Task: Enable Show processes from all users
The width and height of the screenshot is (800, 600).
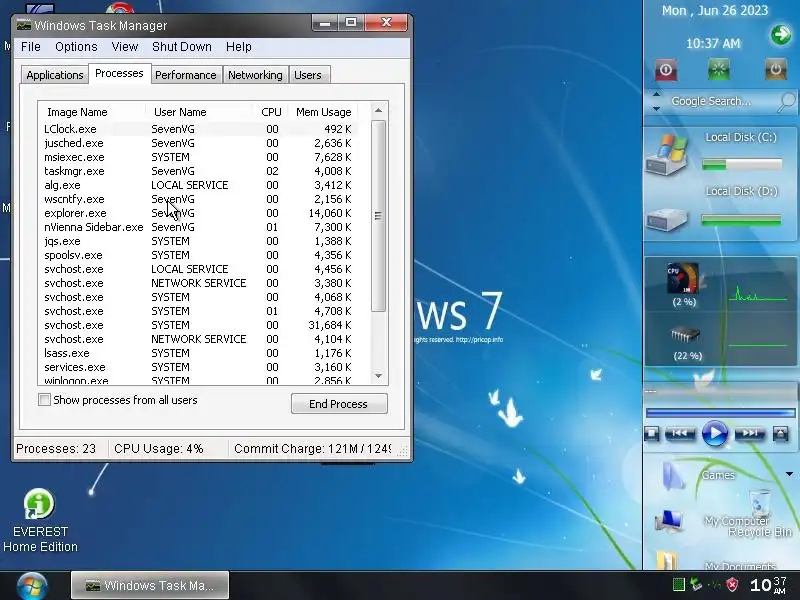Action: coord(44,399)
